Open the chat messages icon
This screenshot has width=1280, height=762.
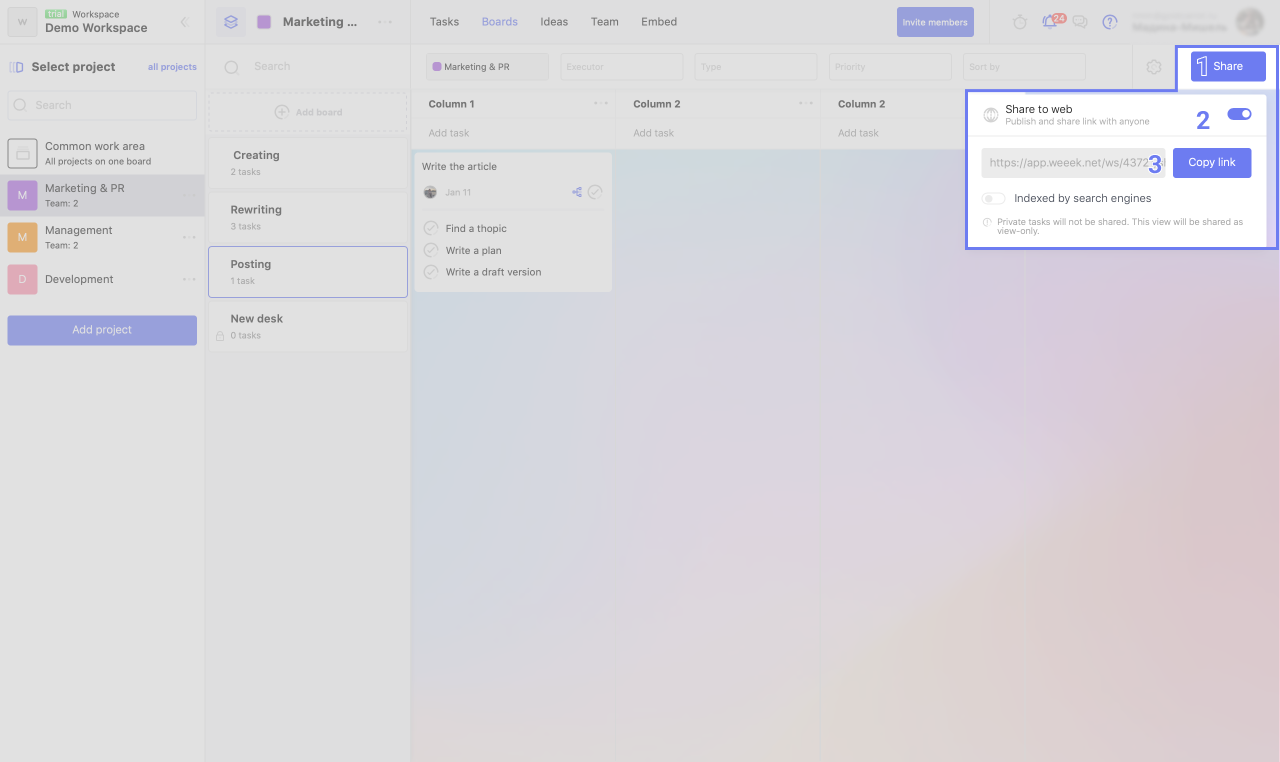tap(1080, 22)
